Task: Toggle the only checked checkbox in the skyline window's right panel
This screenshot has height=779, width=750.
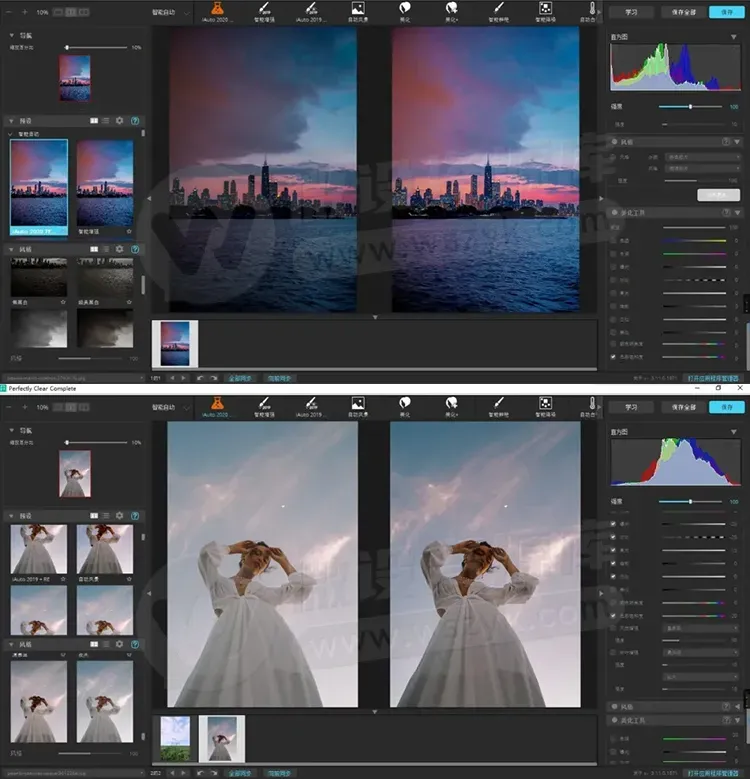Action: click(613, 357)
